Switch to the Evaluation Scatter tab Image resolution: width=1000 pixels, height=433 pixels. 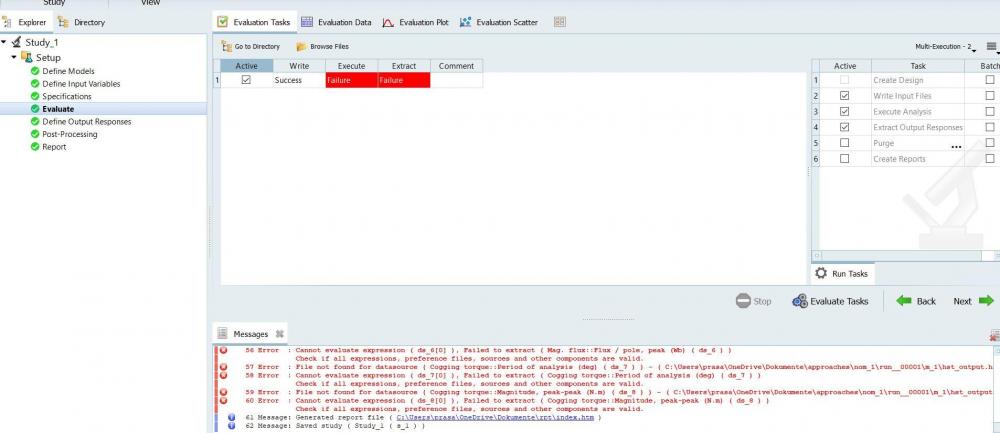[x=499, y=22]
